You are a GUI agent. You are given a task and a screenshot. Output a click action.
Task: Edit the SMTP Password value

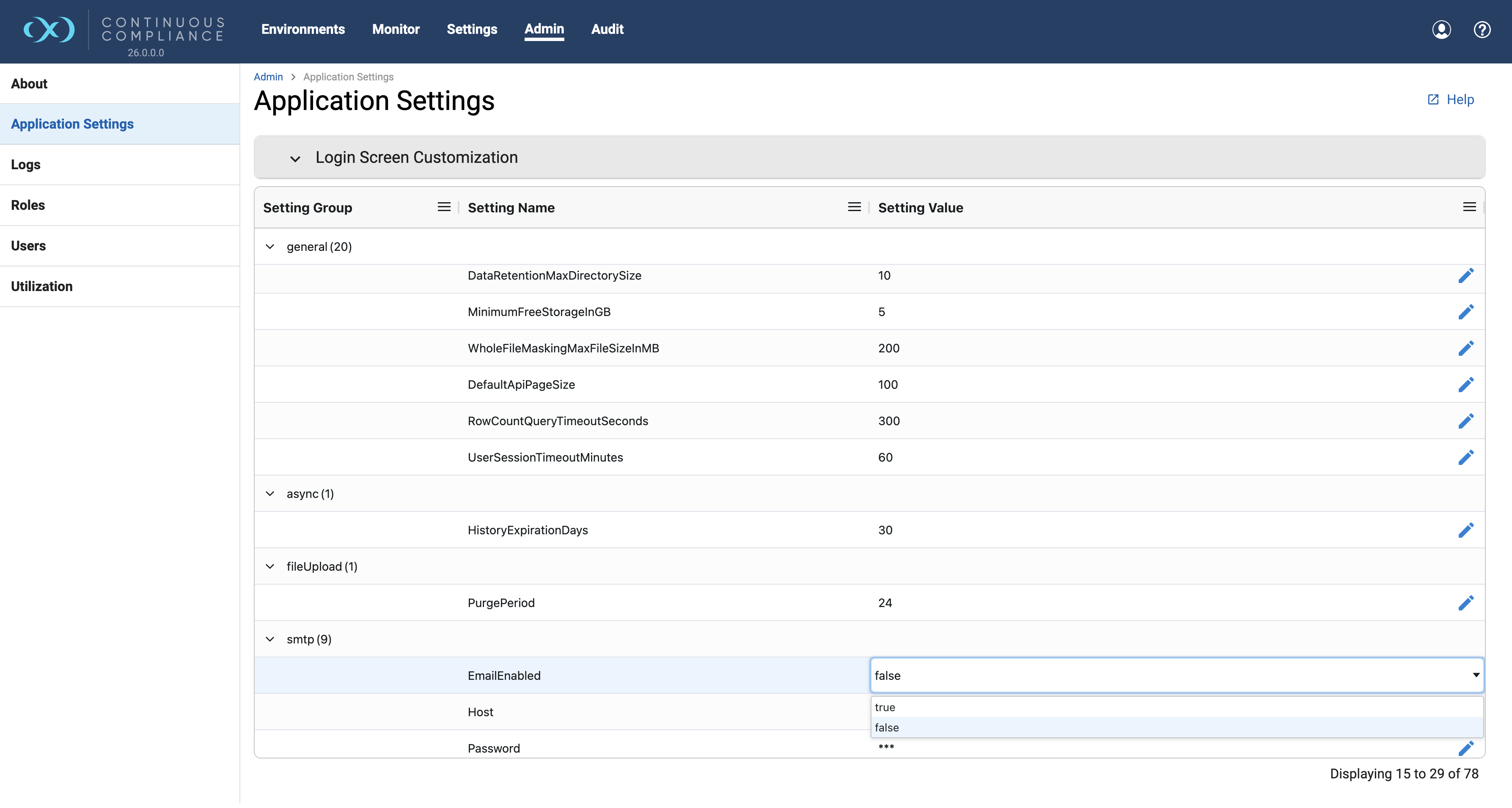click(1466, 748)
